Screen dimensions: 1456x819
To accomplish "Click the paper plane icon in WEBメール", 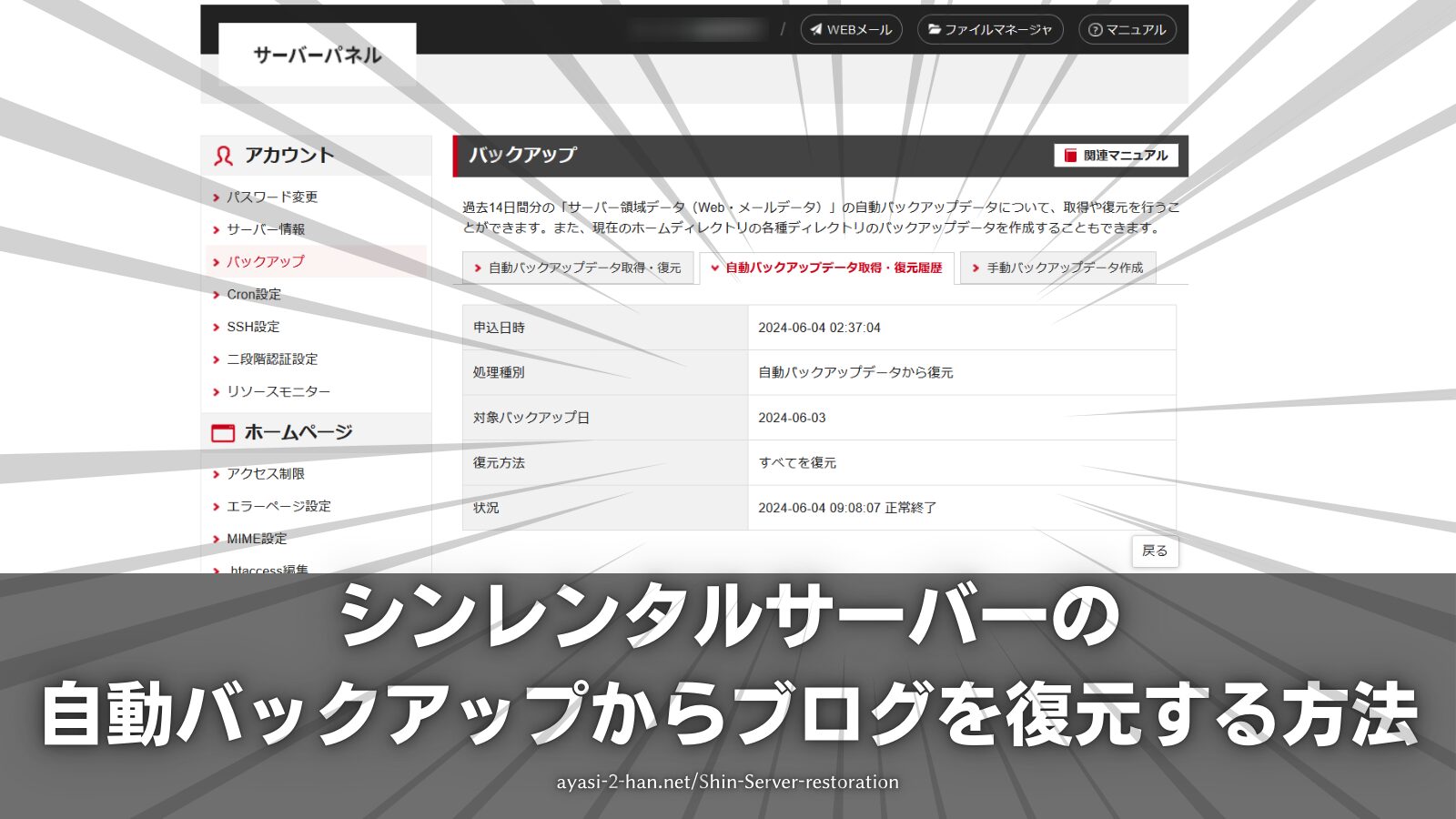I will 816,29.
